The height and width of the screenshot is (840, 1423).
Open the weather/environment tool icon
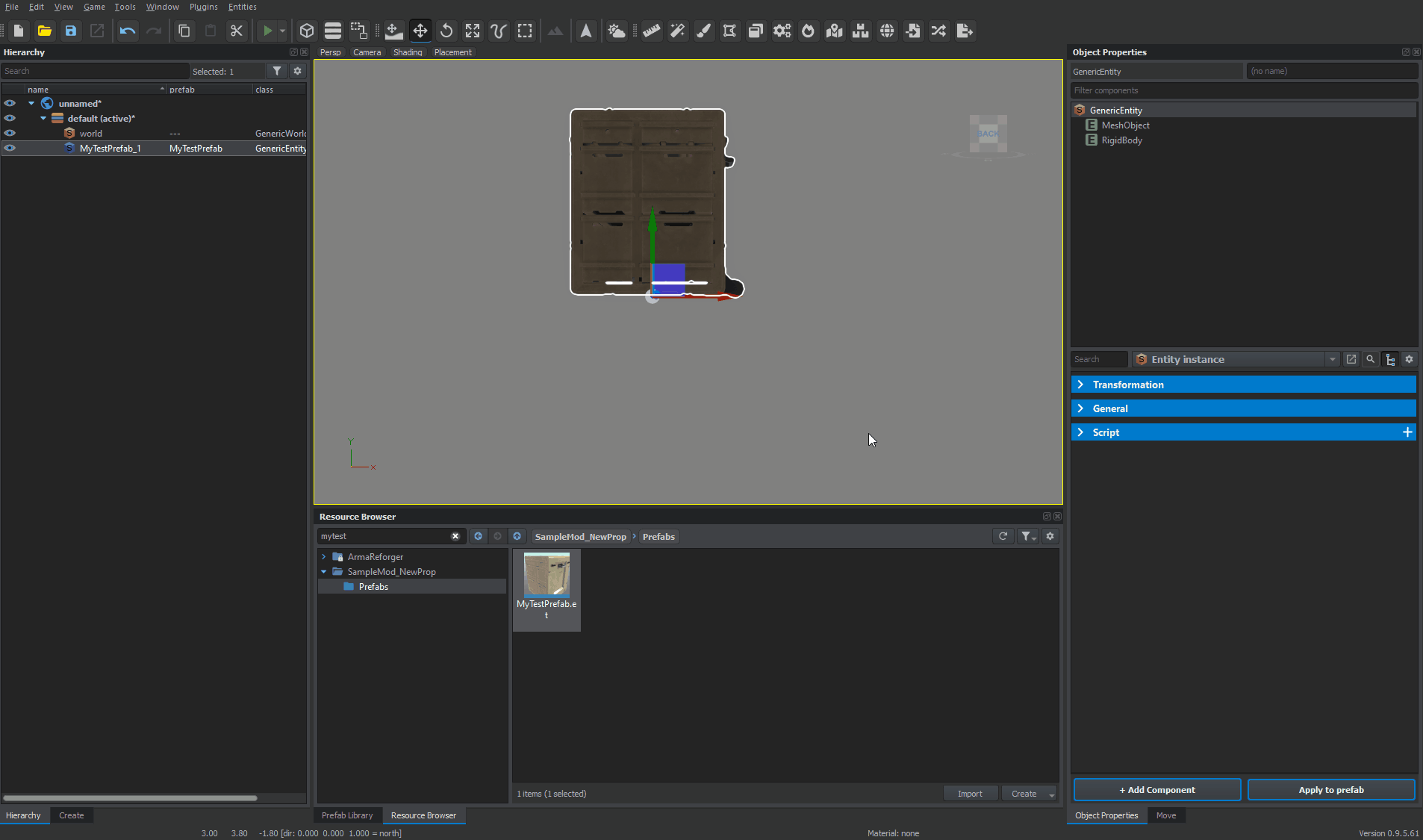coord(617,31)
